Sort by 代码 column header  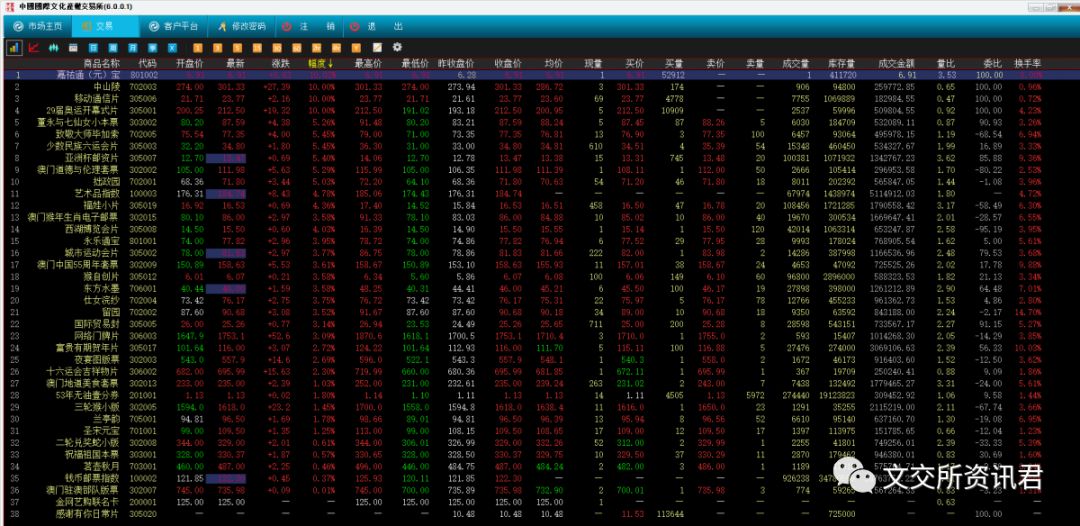147,63
